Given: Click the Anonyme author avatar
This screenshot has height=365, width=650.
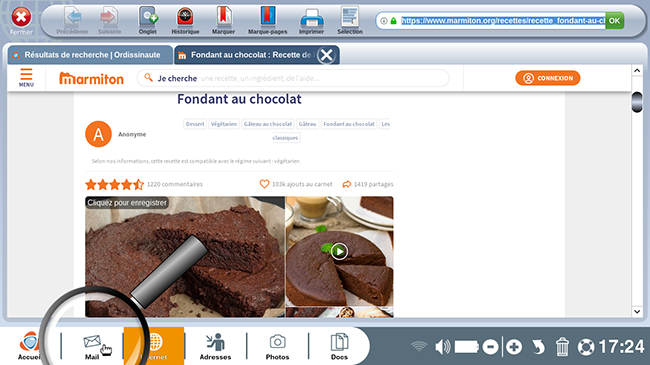Looking at the screenshot, I should (x=98, y=134).
